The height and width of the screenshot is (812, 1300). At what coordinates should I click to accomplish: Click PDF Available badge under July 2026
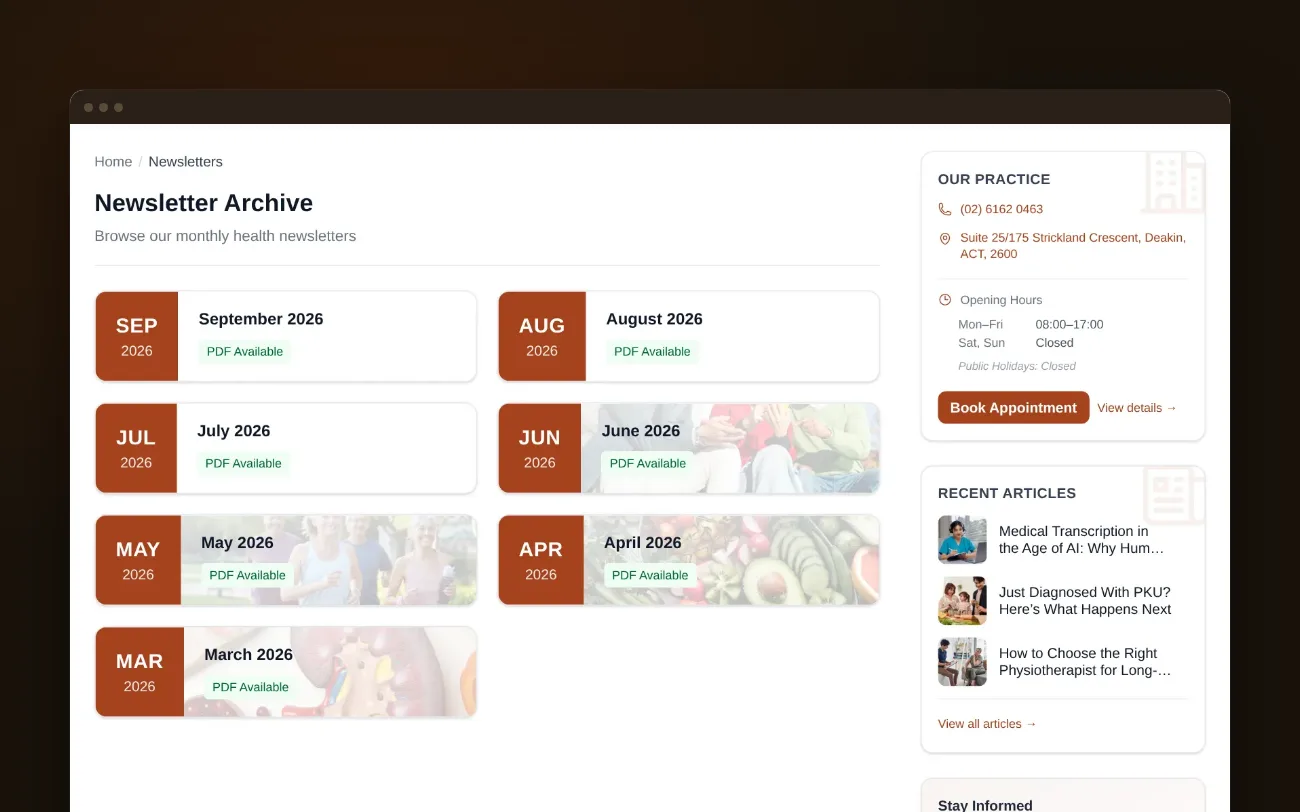(x=243, y=463)
